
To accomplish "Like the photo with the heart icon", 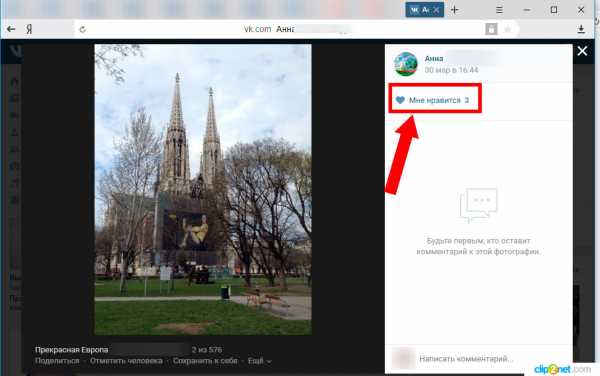I will coord(400,100).
